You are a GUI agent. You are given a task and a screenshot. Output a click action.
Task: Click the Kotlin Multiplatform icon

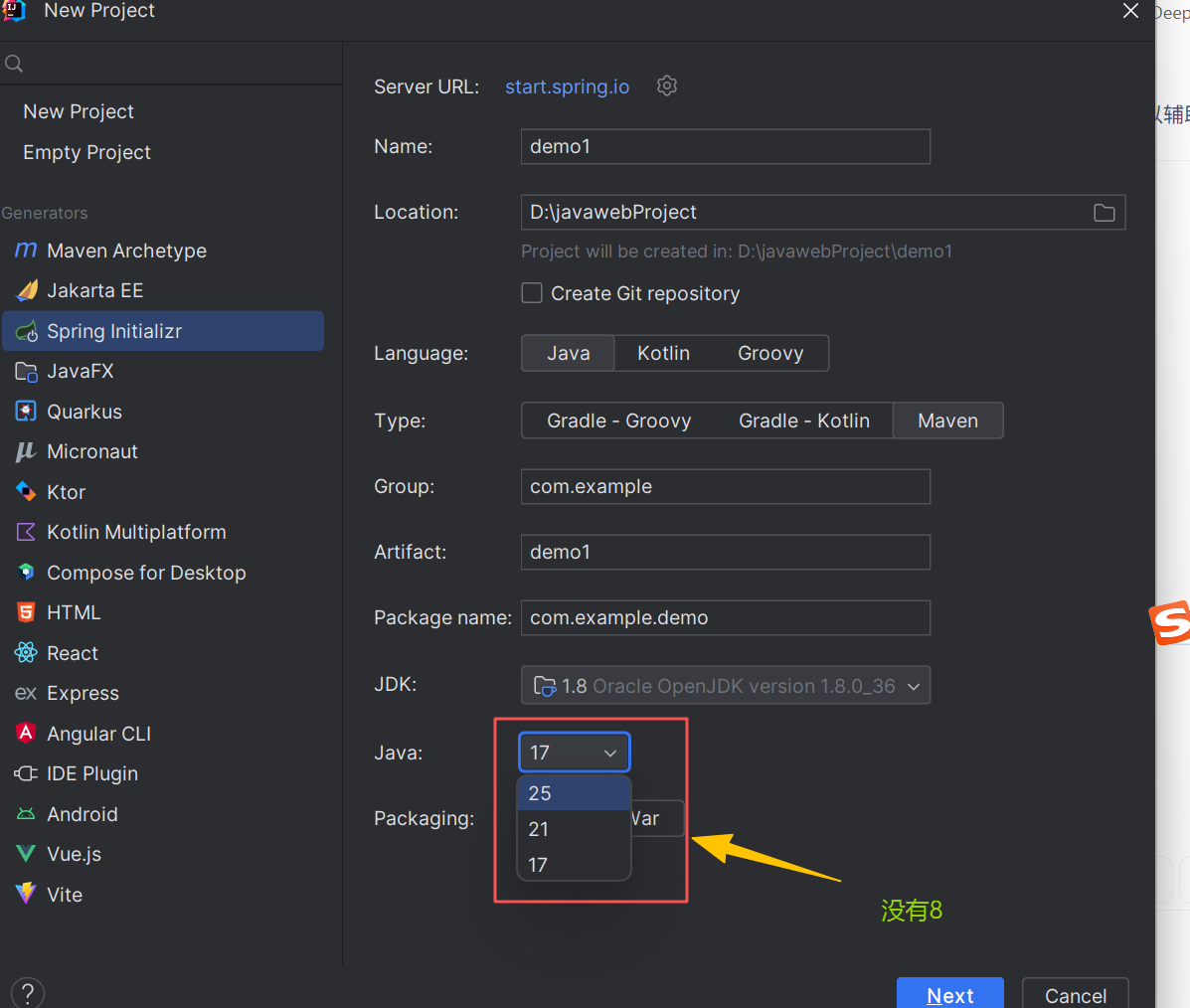(26, 532)
